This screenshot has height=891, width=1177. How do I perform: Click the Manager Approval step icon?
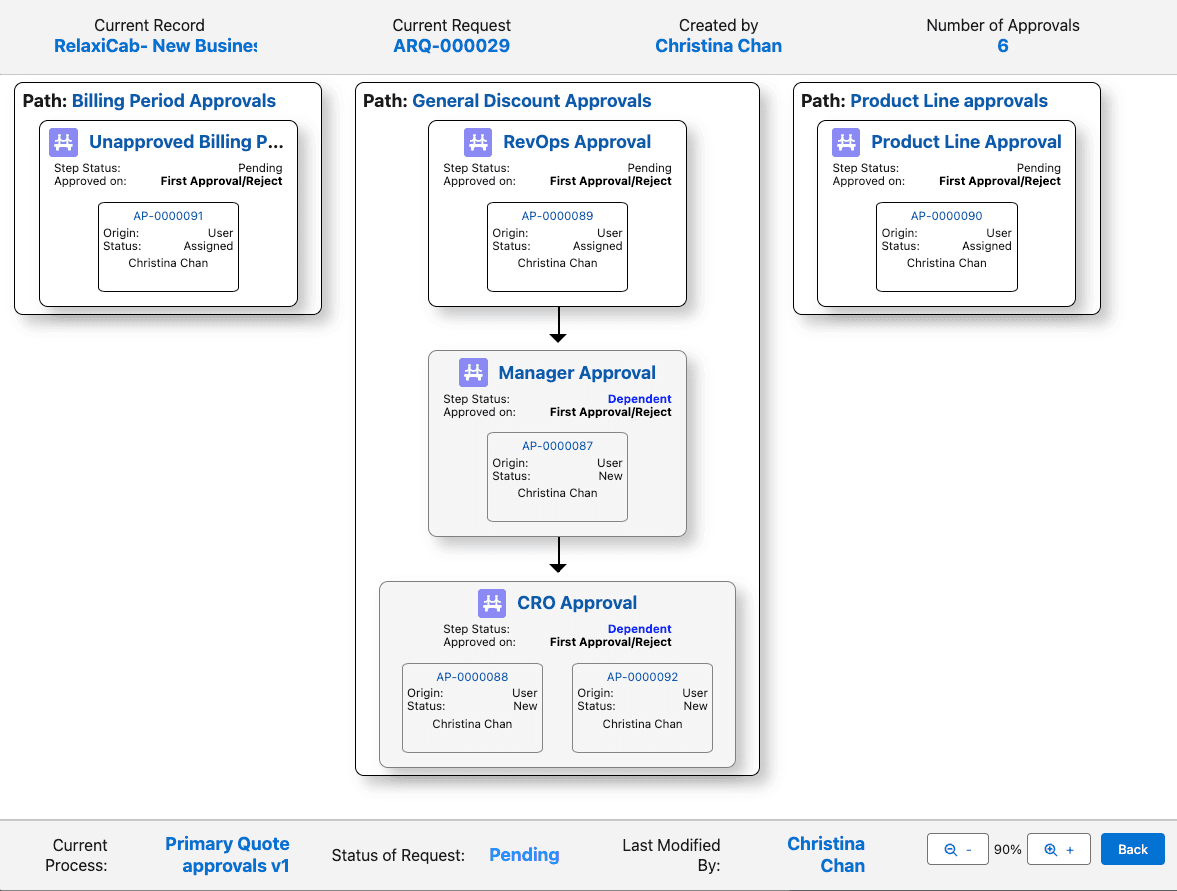coord(473,372)
